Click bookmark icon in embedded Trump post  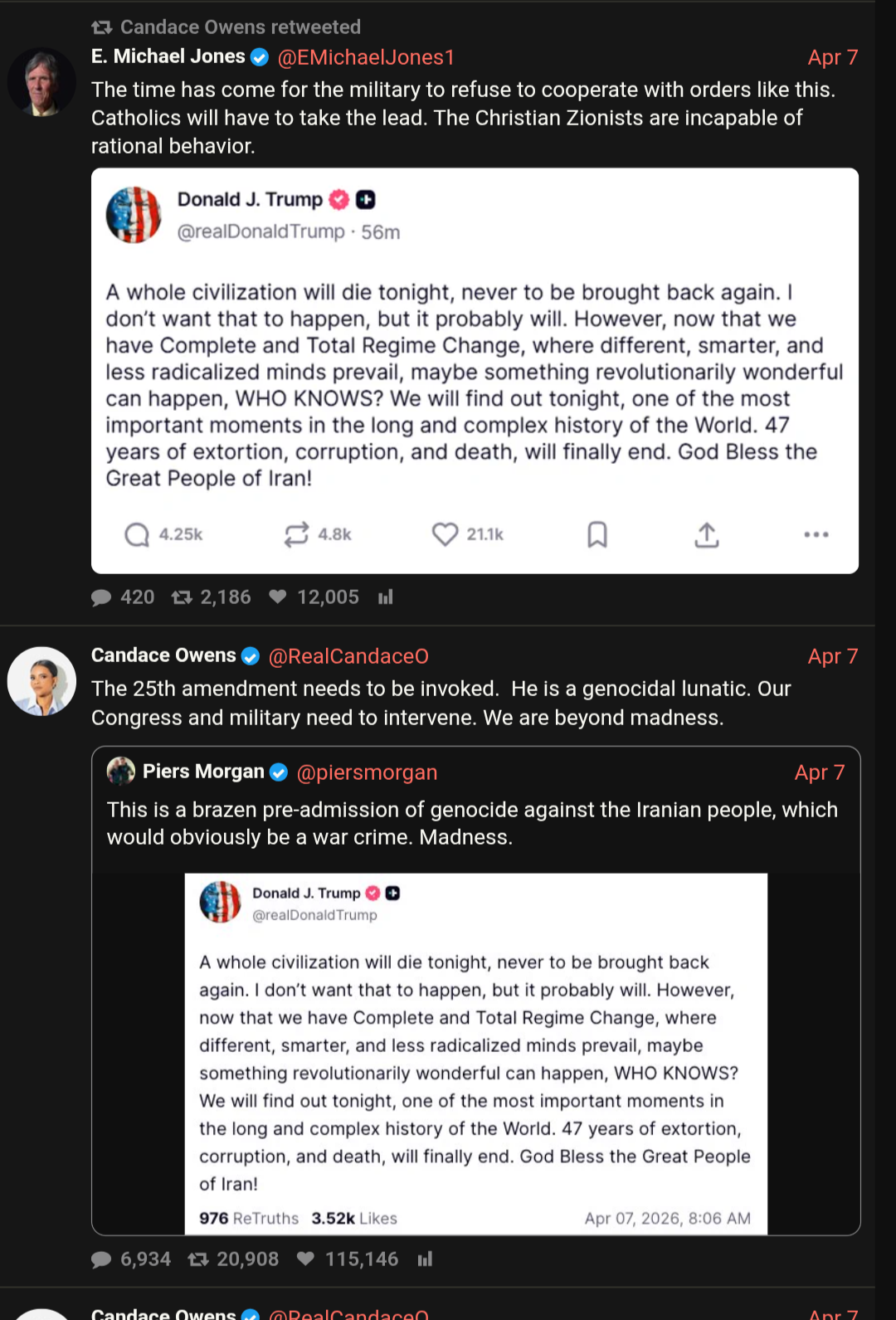point(597,534)
